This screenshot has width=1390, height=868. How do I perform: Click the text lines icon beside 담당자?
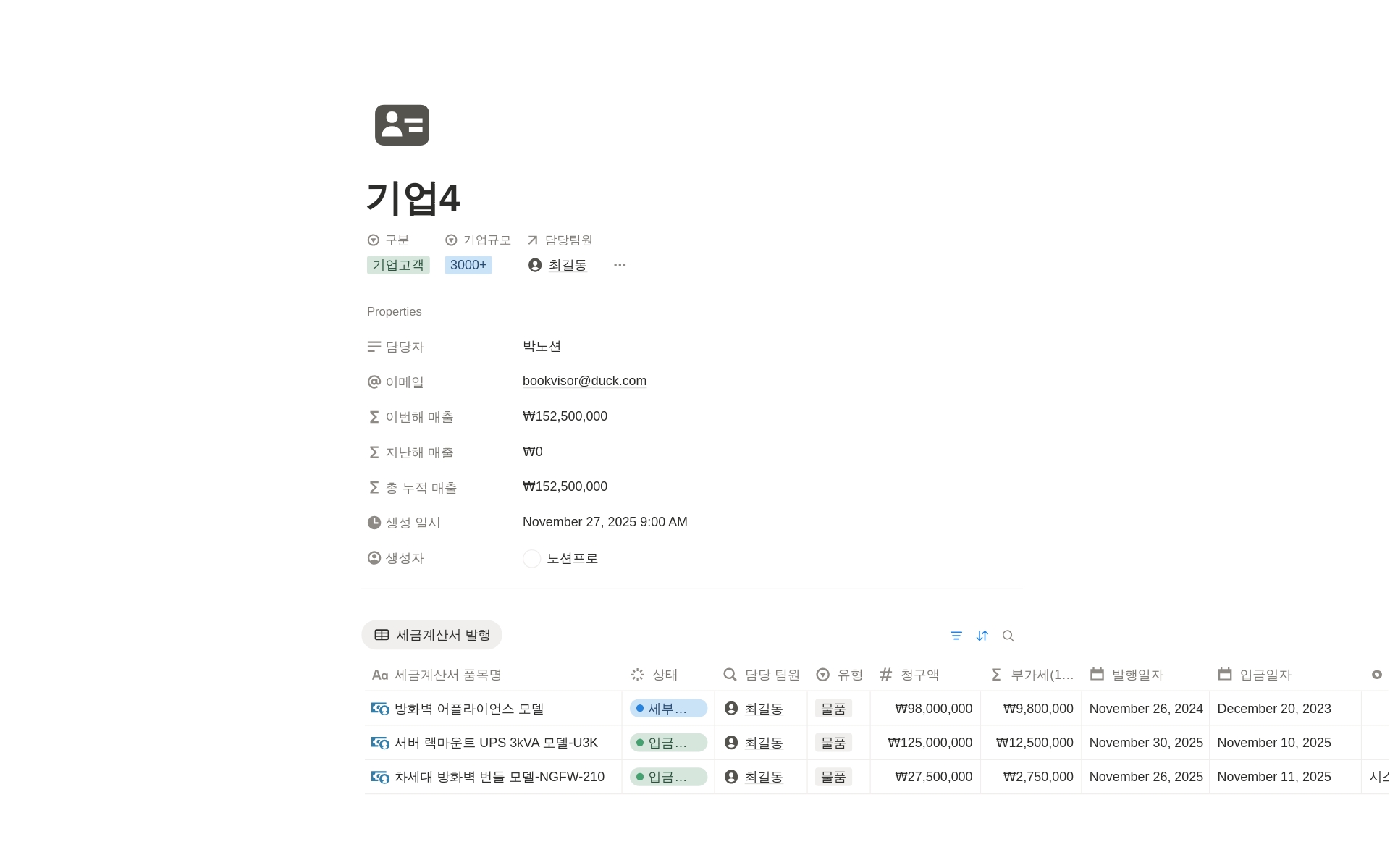(374, 347)
